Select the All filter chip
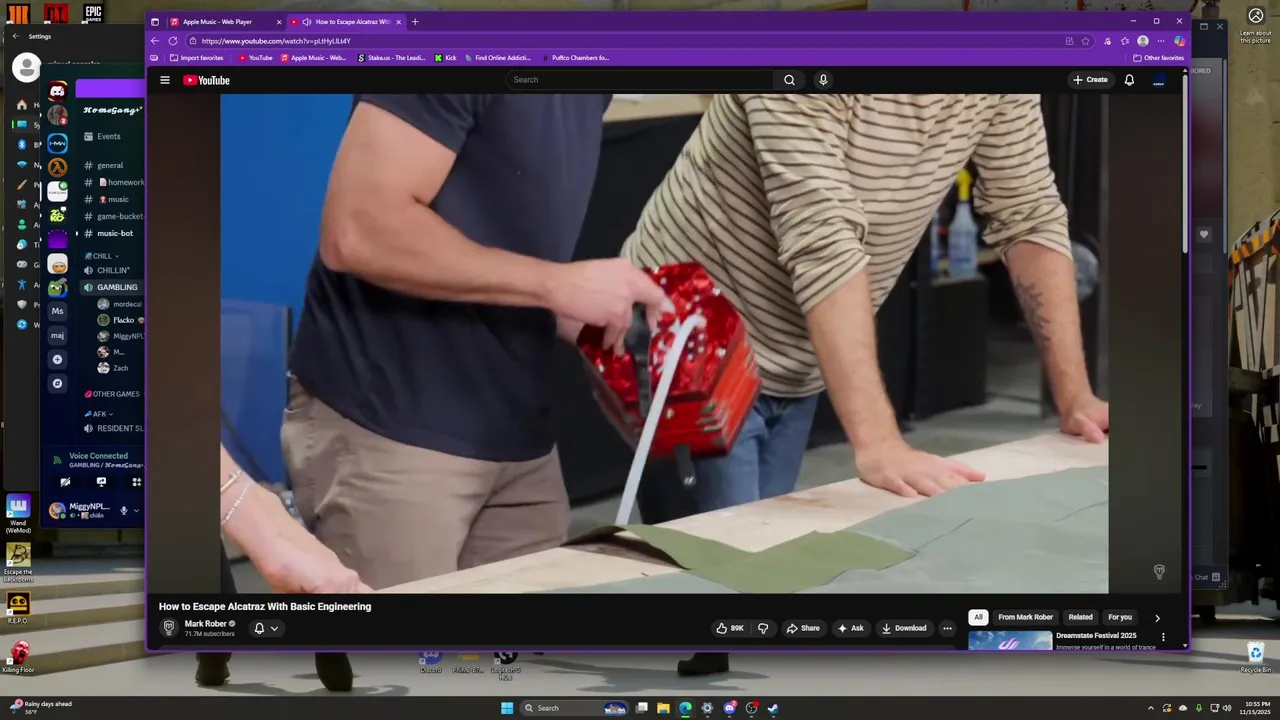 pyautogui.click(x=978, y=617)
